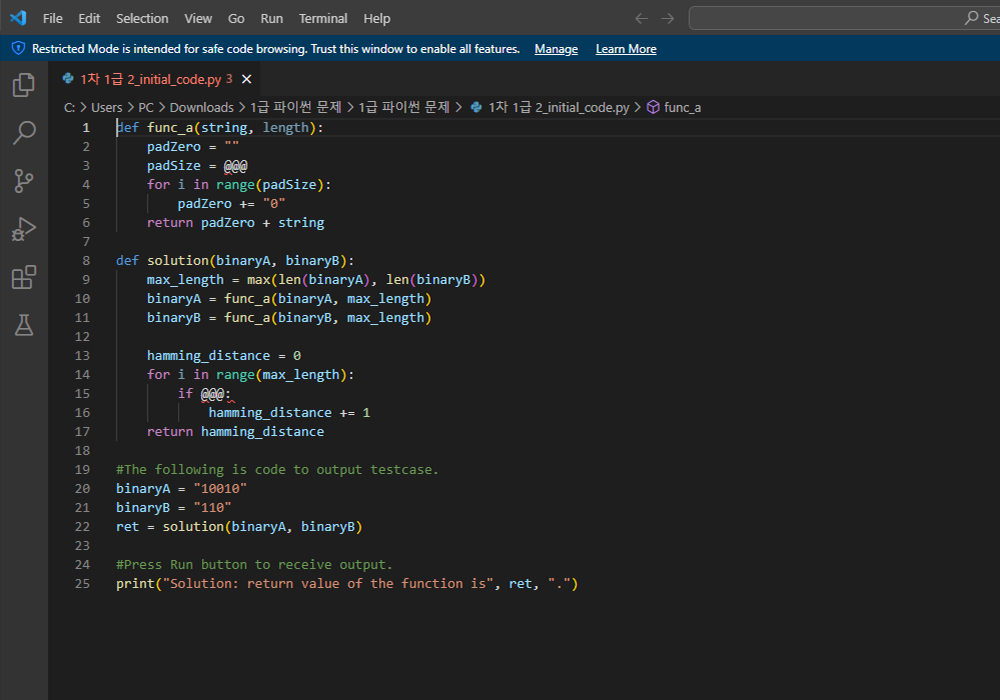Click line number 8 in the gutter
The image size is (1000, 700).
tap(86, 261)
